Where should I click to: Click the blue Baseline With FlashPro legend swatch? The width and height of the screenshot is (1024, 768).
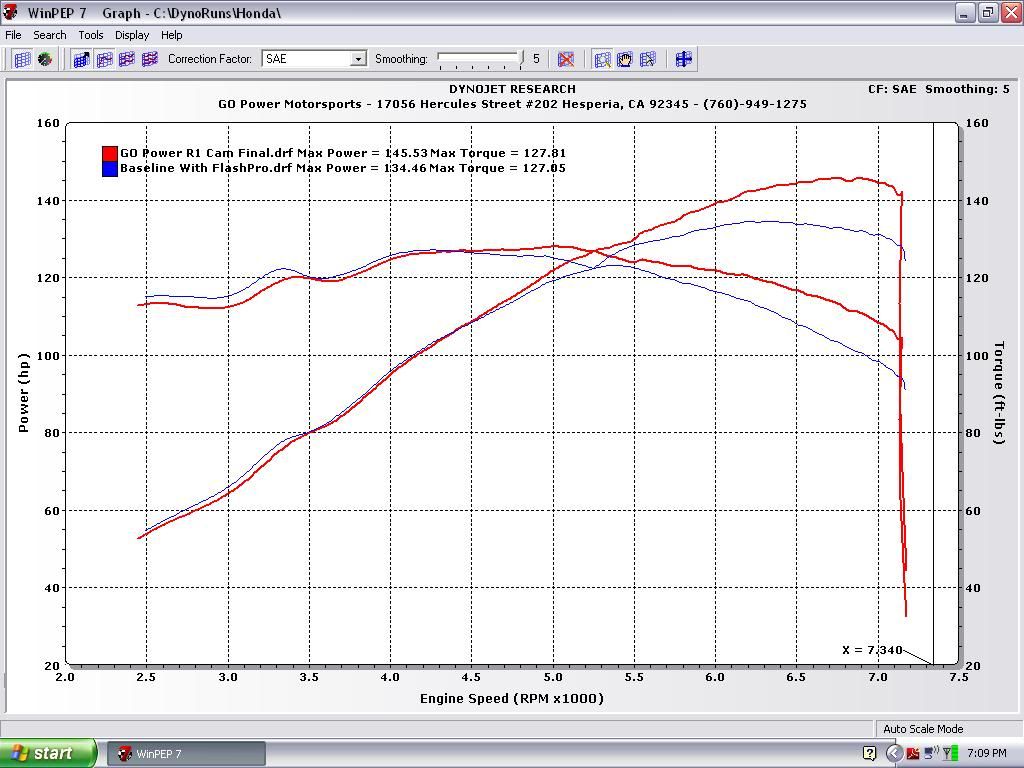tap(110, 169)
